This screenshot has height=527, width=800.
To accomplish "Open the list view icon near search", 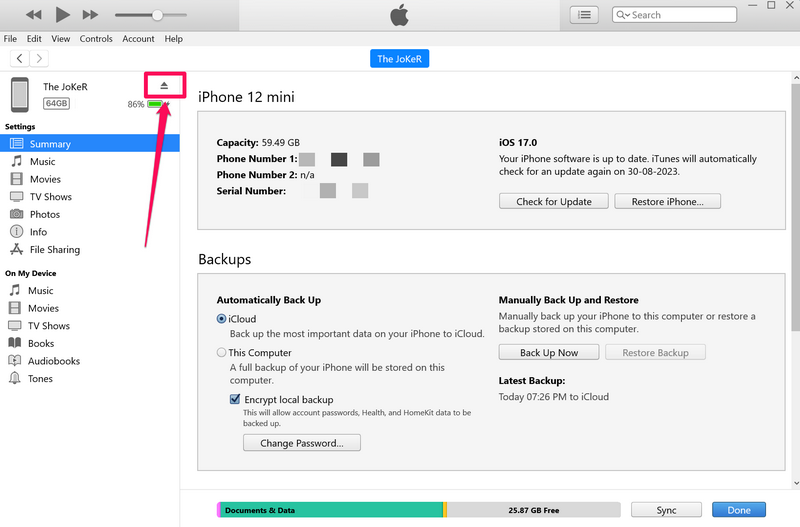I will [x=584, y=15].
